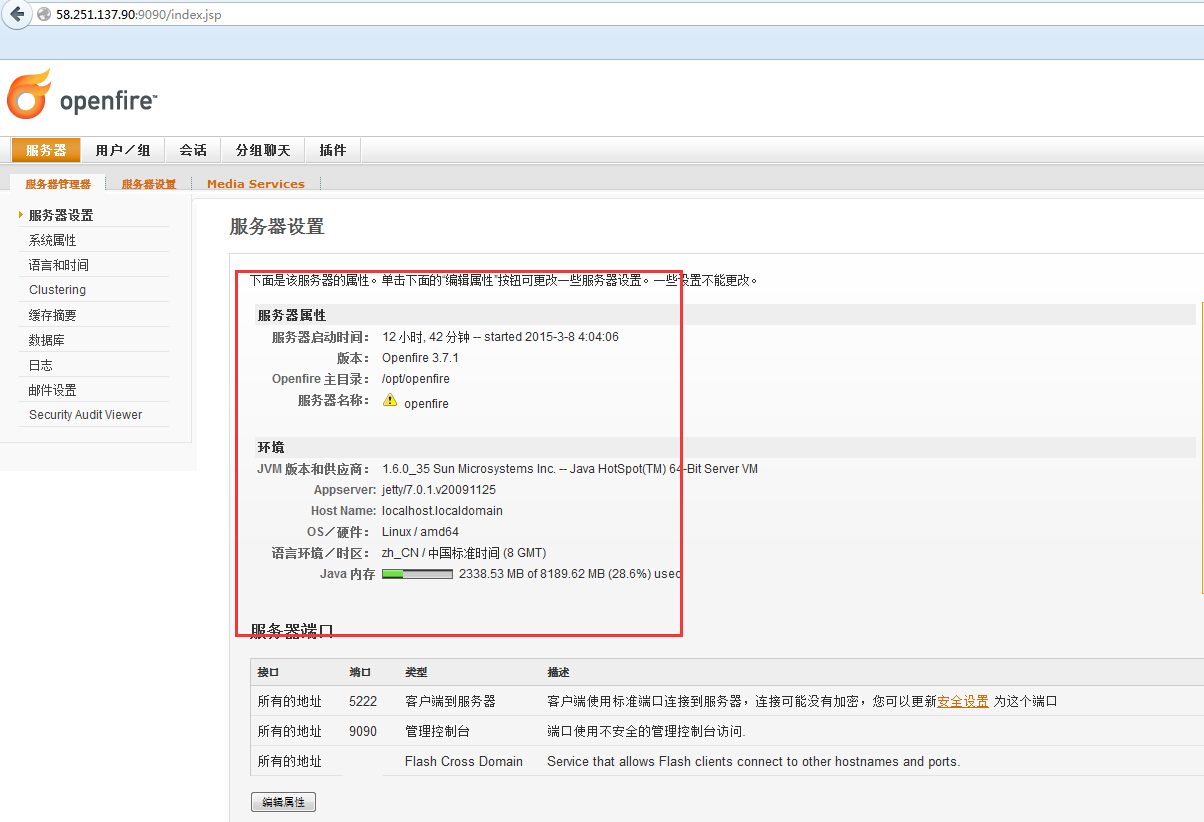Select 服务器设置 in the left sidebar
The width and height of the screenshot is (1204, 822).
coord(61,215)
